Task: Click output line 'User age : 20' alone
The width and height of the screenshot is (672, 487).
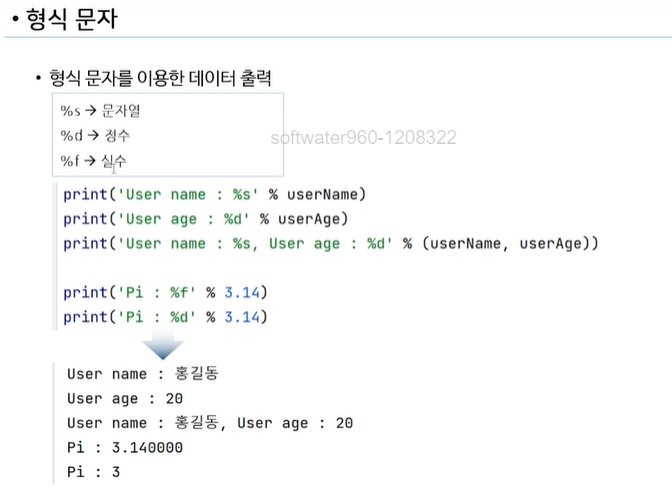Action: (125, 399)
